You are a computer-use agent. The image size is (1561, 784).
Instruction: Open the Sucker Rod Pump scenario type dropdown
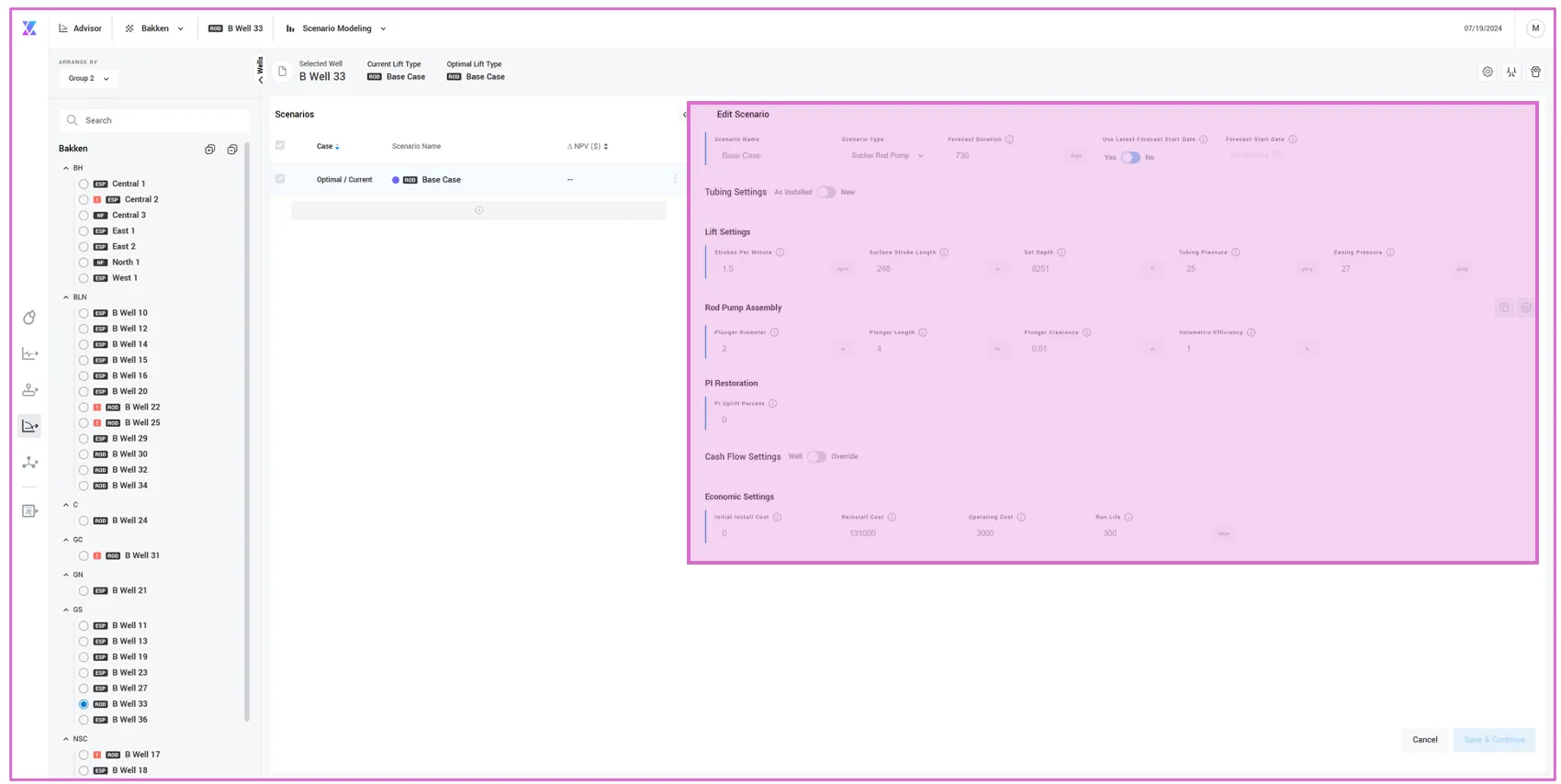pos(887,155)
